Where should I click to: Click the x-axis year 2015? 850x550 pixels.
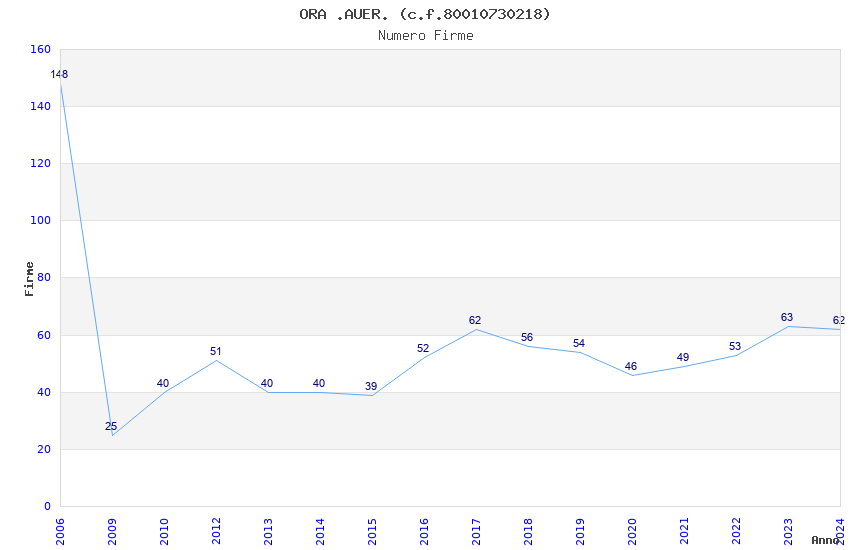(x=372, y=531)
